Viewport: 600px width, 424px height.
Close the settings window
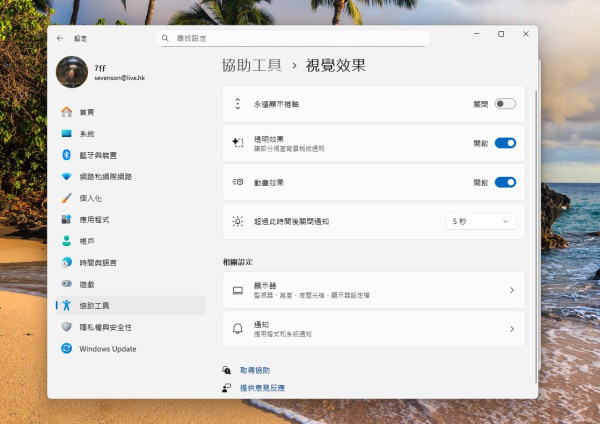click(x=526, y=34)
